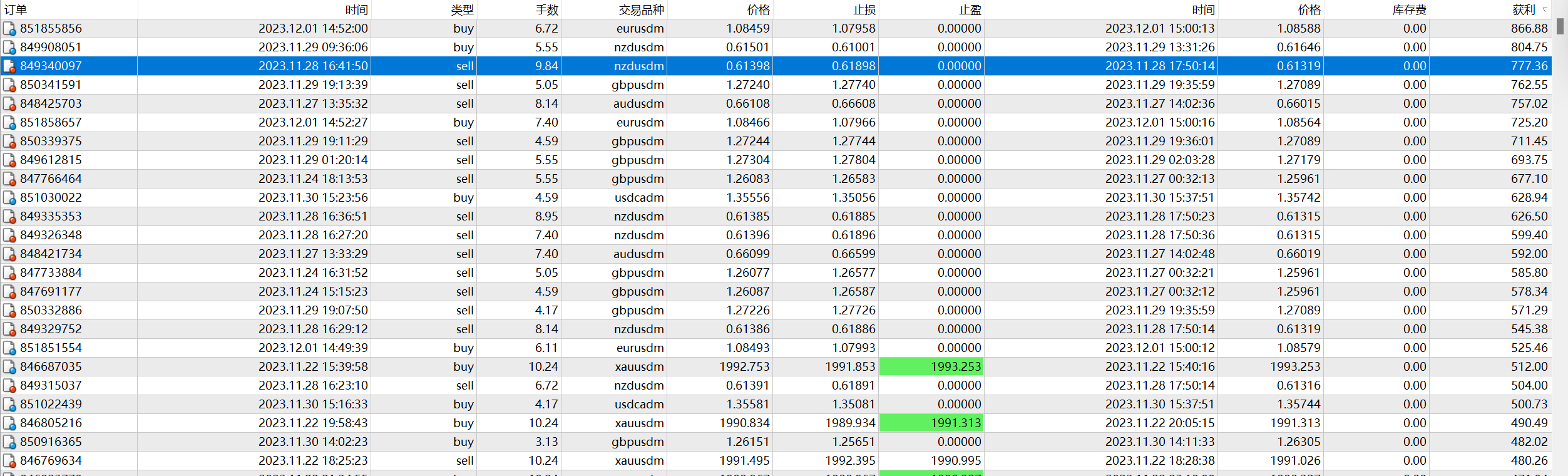Sort by the 订单 column header
This screenshot has height=476, width=1568.
(69, 9)
